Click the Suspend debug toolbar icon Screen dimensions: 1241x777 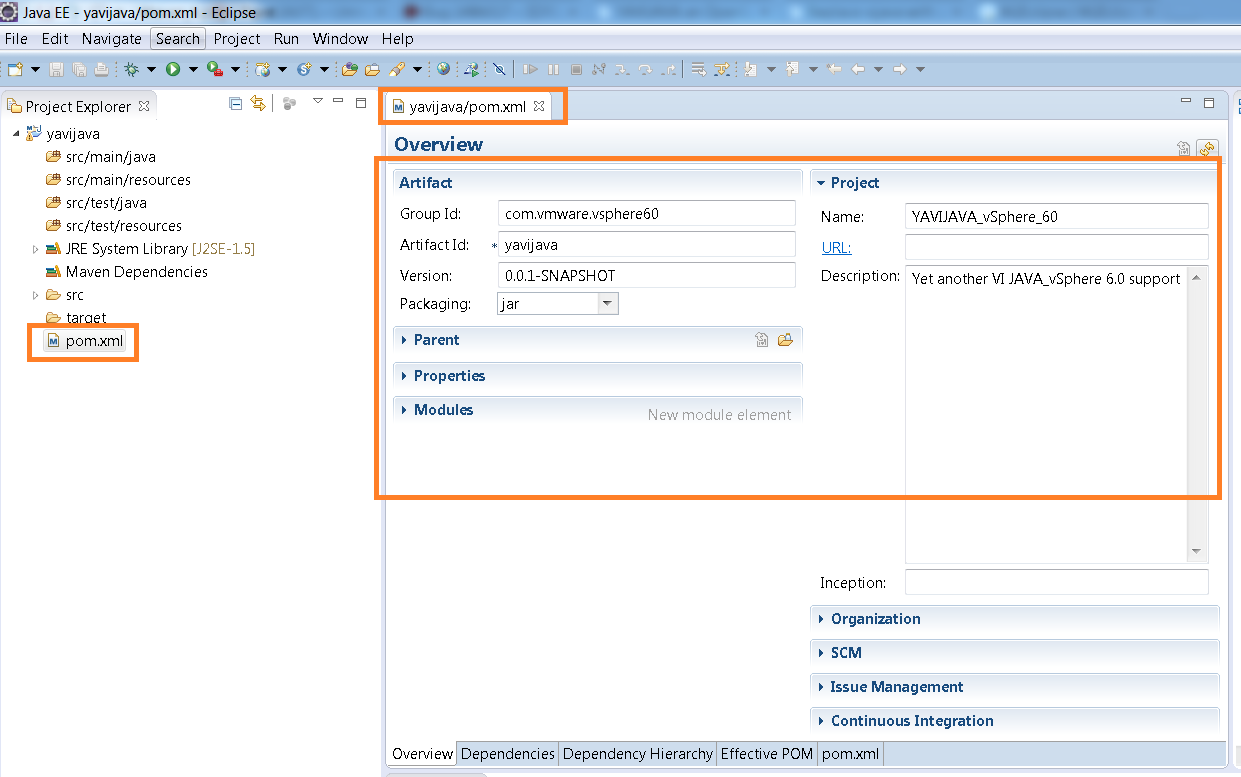(x=553, y=69)
